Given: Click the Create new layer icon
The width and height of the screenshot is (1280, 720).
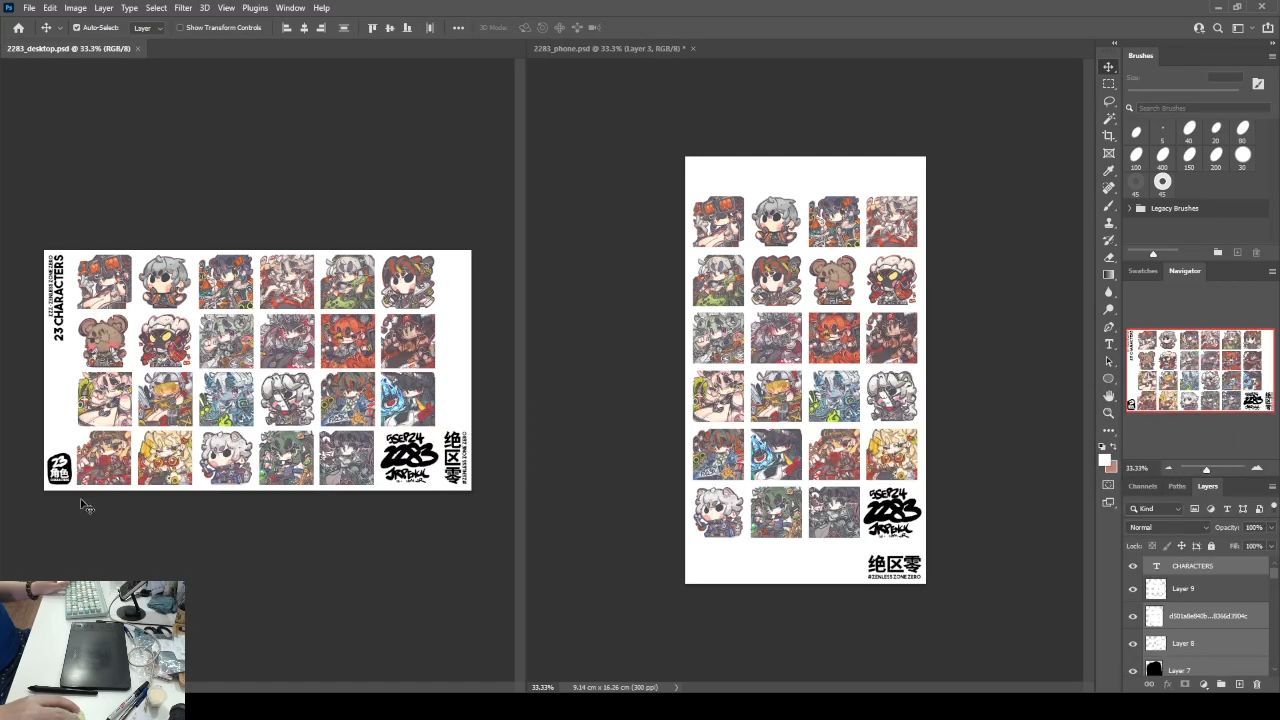Looking at the screenshot, I should pos(1239,684).
